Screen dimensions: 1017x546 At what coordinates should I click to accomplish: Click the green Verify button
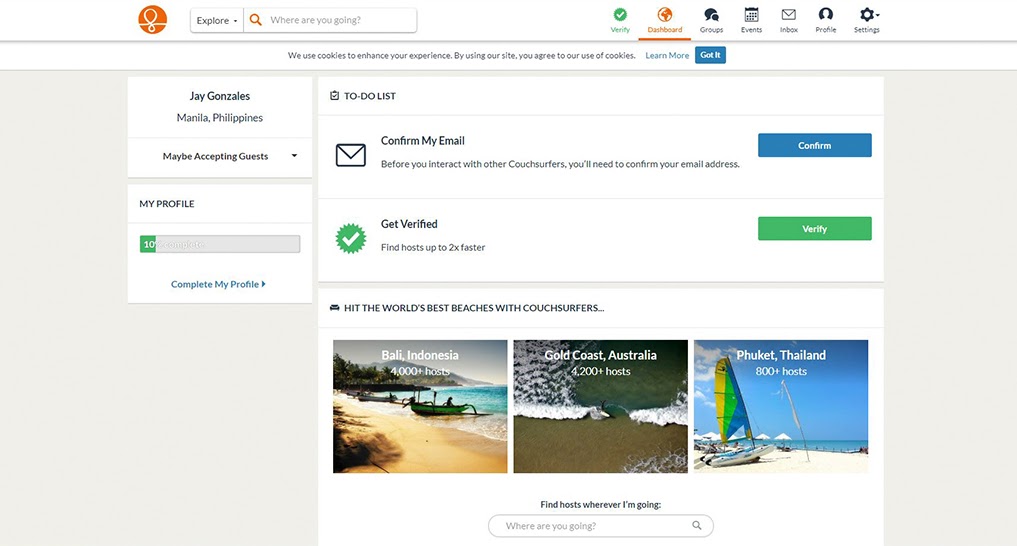[815, 228]
